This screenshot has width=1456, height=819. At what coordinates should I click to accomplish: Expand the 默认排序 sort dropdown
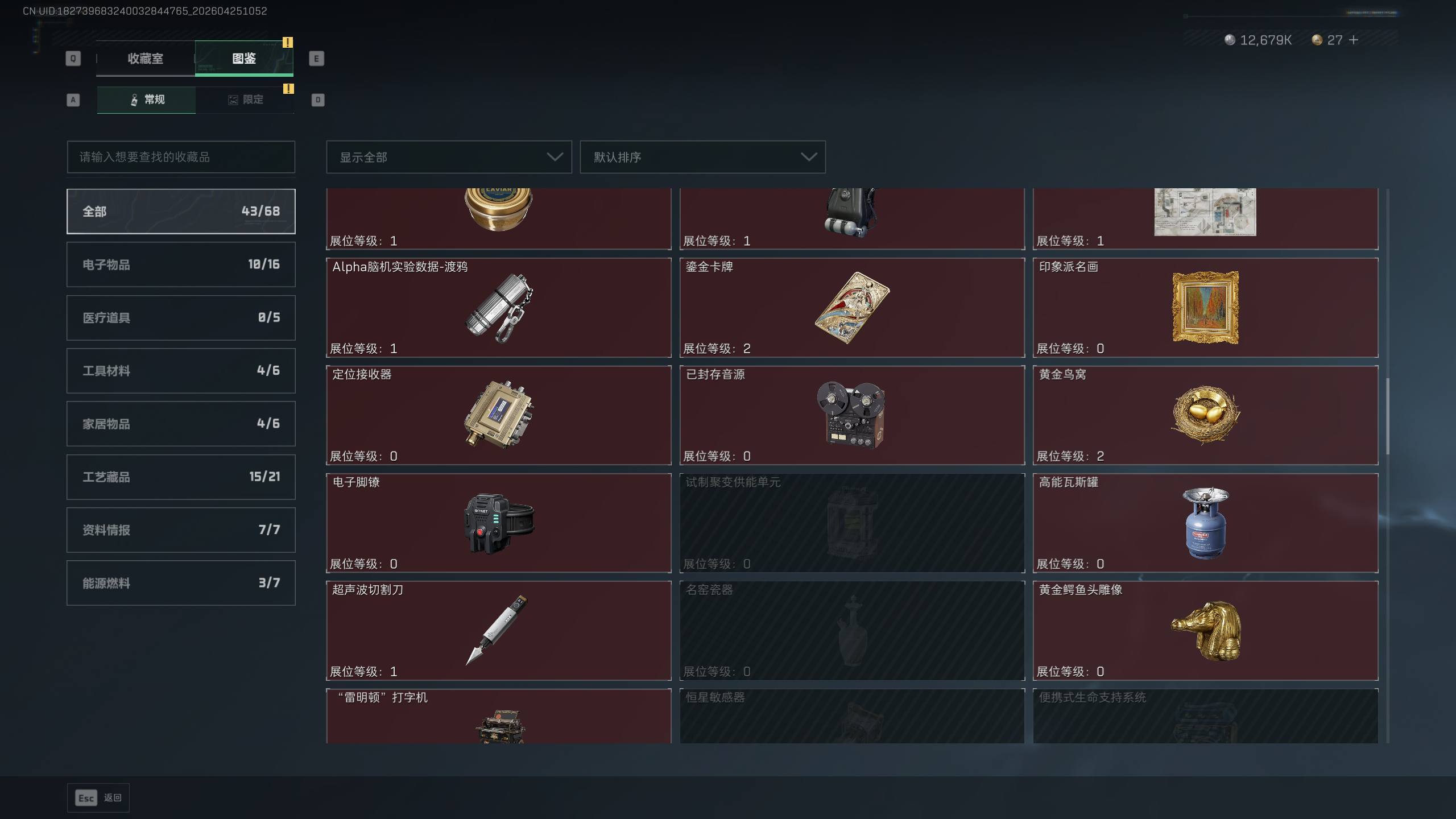coord(702,157)
